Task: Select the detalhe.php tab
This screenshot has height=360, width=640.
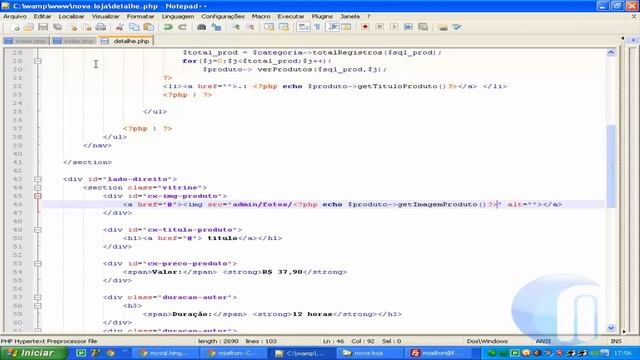Action: 127,41
